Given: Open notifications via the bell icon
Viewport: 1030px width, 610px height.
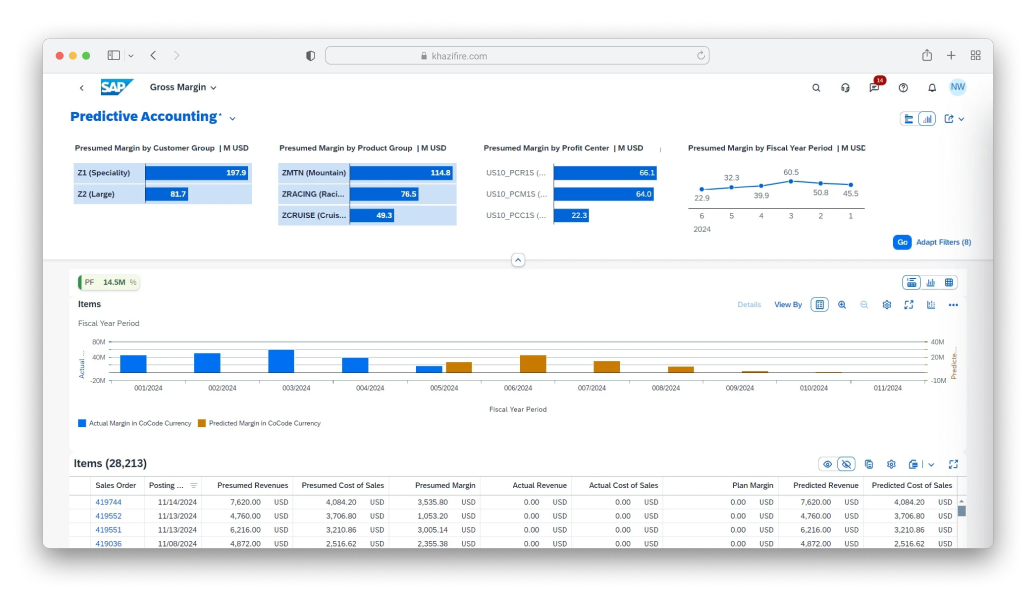Looking at the screenshot, I should click(x=932, y=88).
